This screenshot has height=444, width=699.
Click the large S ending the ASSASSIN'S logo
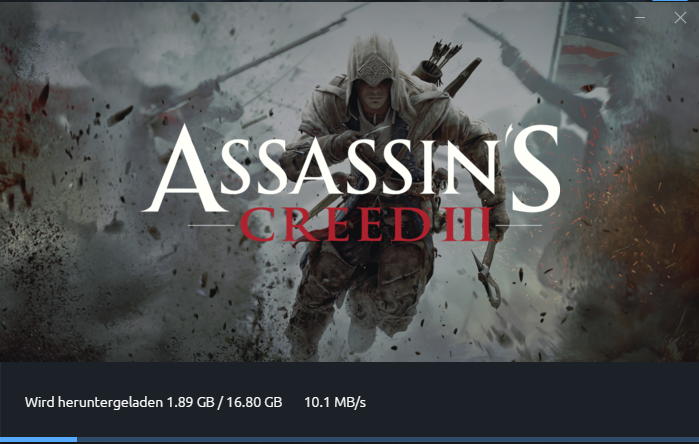pyautogui.click(x=535, y=169)
